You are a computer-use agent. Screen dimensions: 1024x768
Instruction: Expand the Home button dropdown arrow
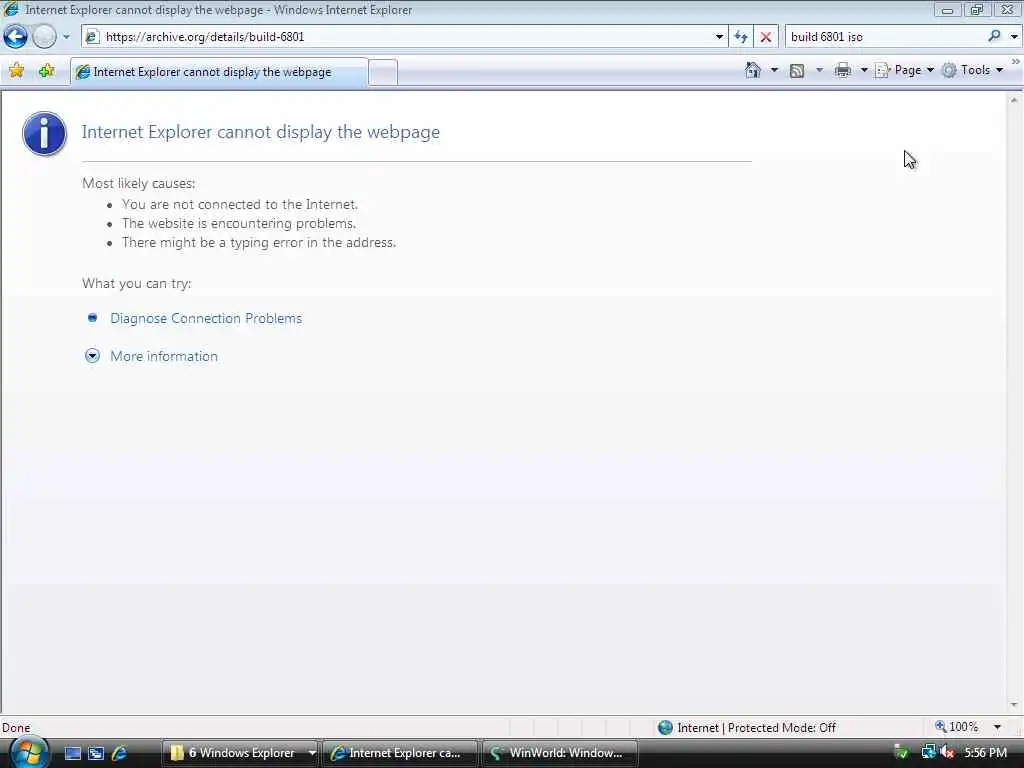point(775,70)
